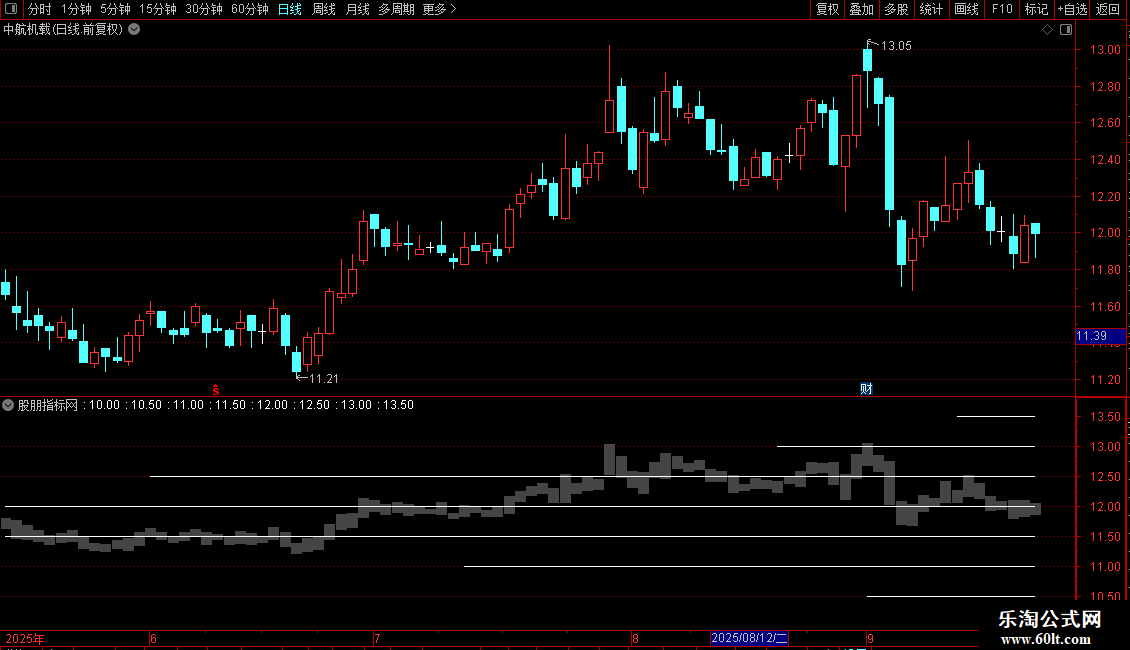Click the 13.50 tick on the indicator axis
1130x650 pixels.
point(1105,417)
